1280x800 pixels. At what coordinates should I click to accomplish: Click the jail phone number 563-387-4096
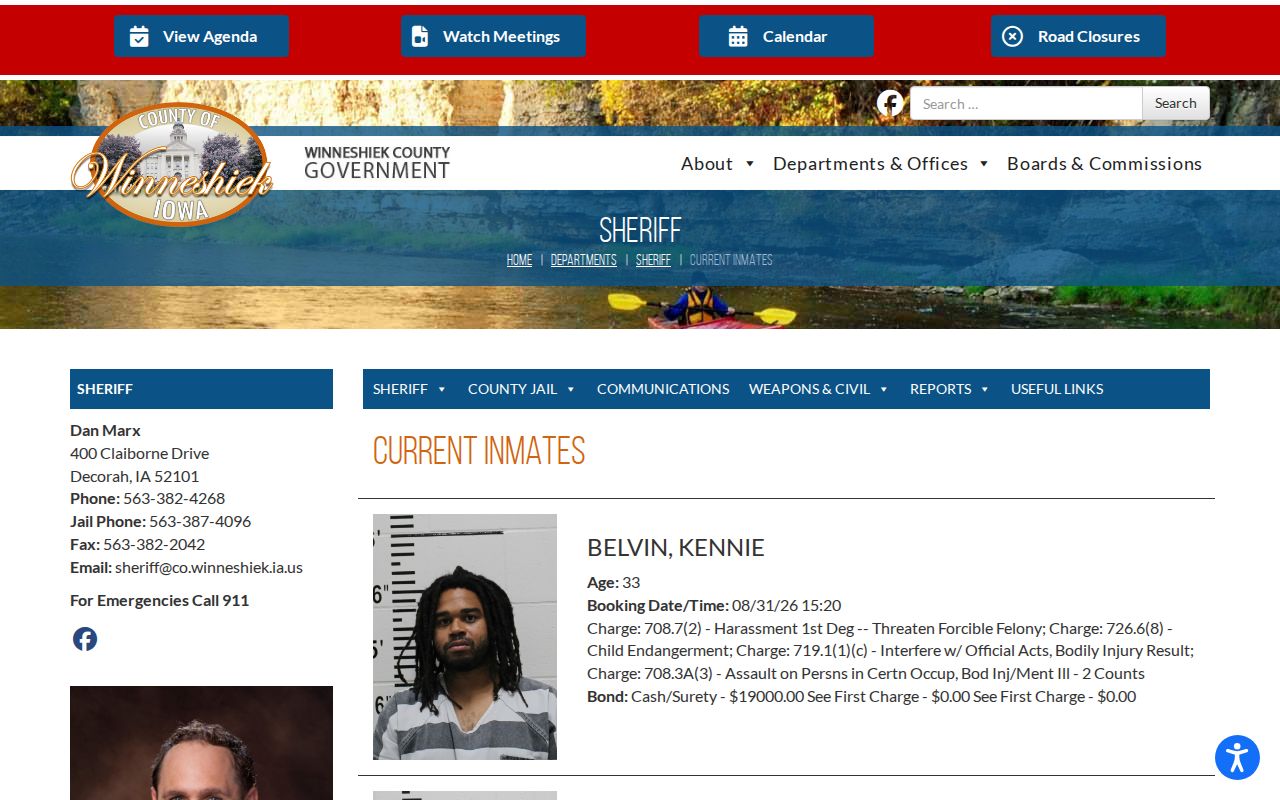point(200,521)
